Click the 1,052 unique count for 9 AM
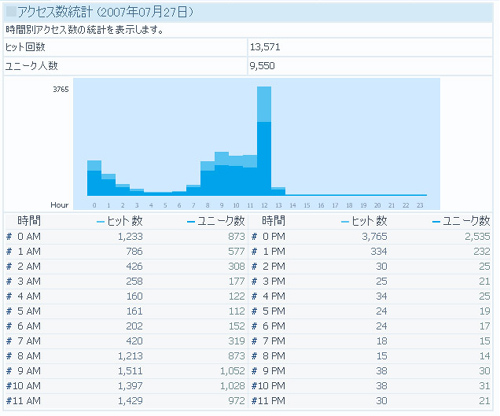Screen dimensions: 500x416 click(x=233, y=371)
